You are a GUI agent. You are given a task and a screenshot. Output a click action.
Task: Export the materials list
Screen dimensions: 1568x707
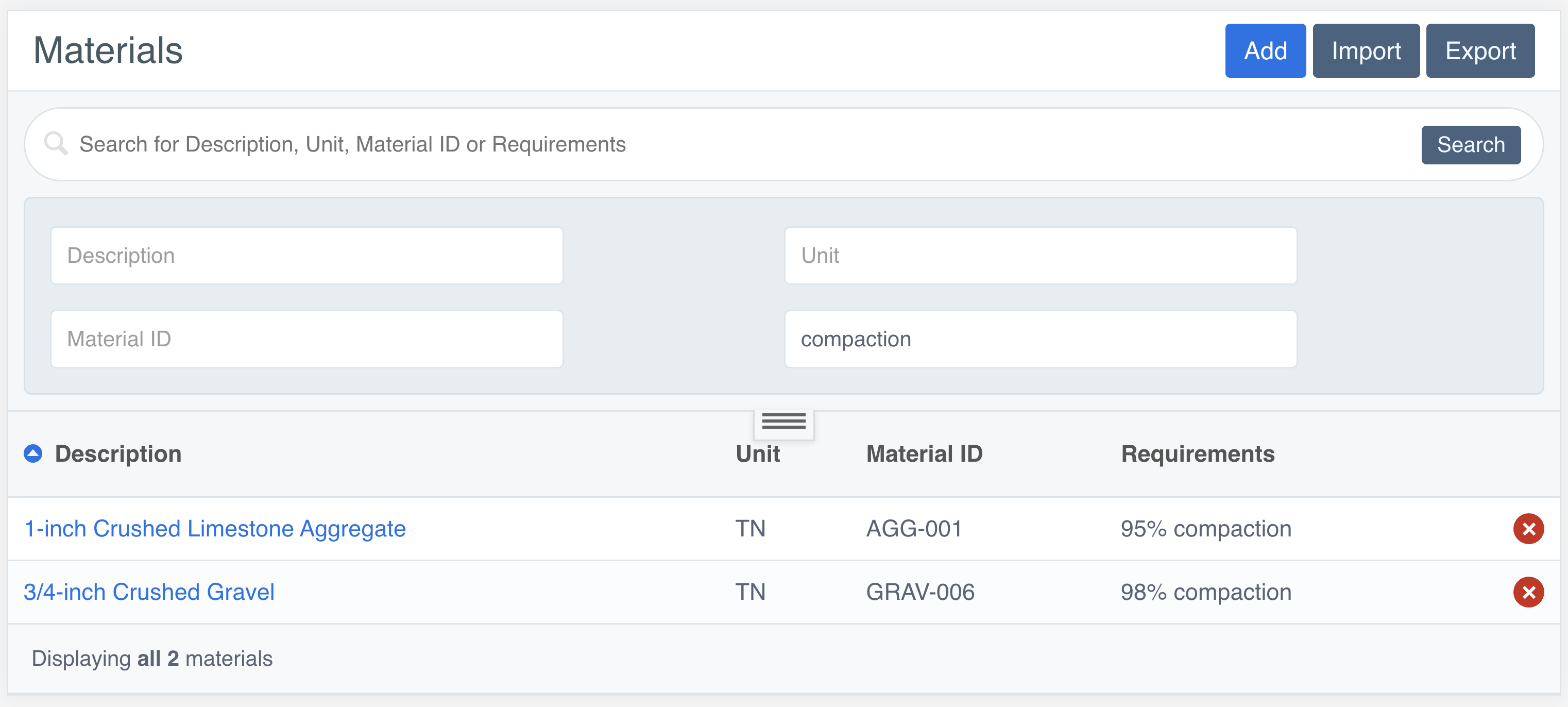(x=1480, y=50)
